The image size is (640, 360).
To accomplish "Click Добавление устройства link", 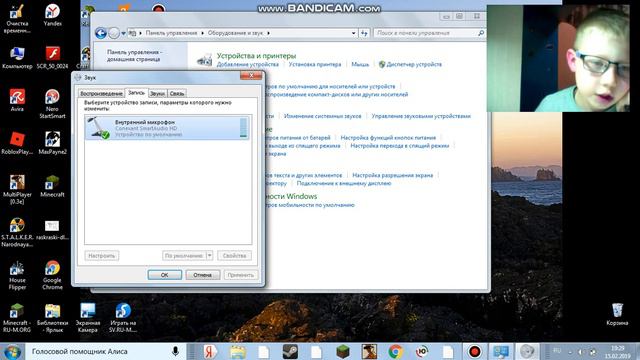I will (248, 64).
